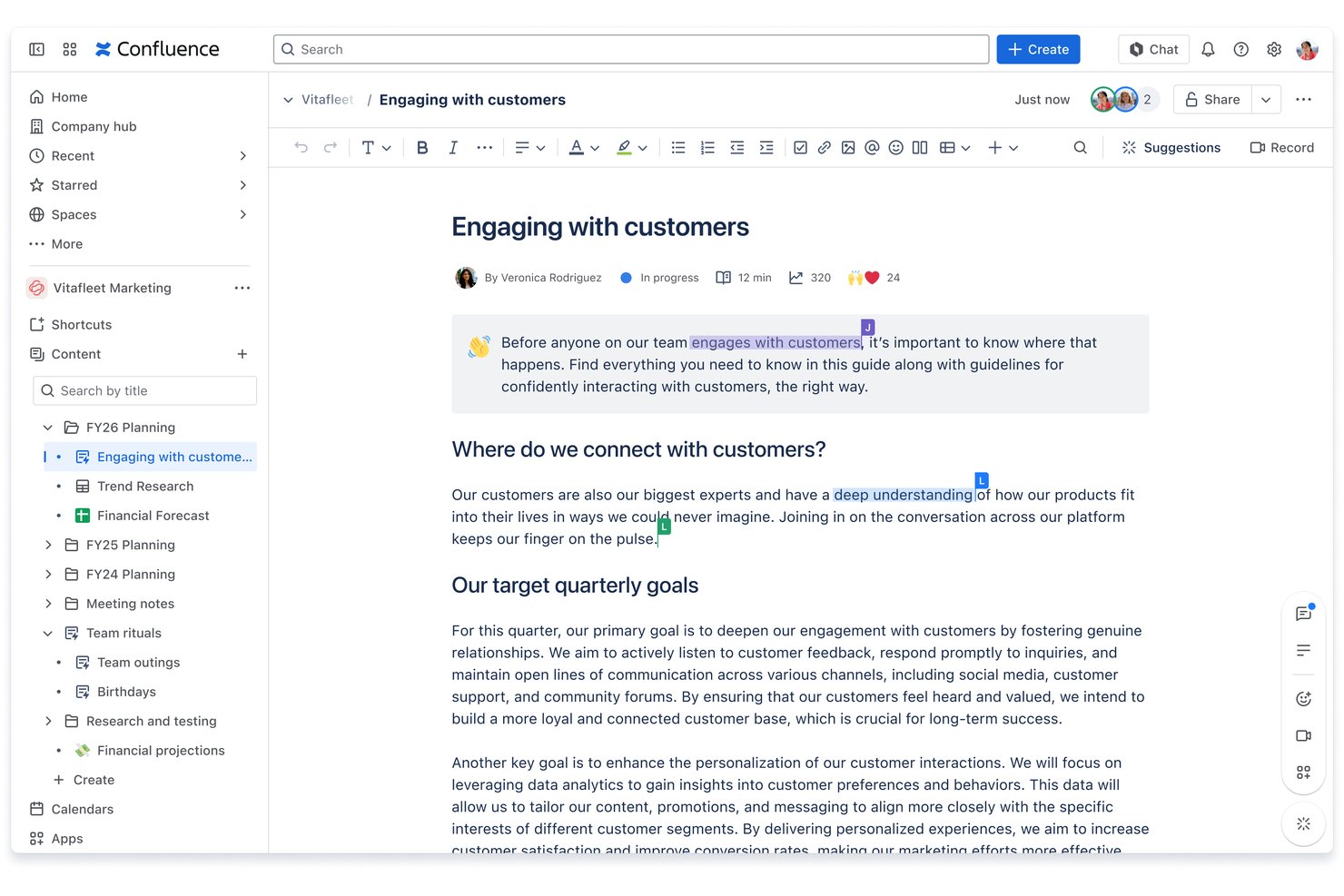
Task: Redo the last edit
Action: [331, 147]
